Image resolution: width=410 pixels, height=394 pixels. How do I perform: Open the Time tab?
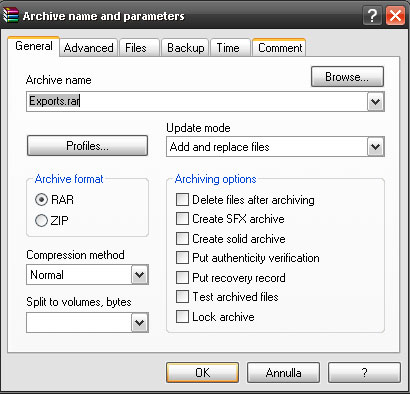click(x=230, y=48)
